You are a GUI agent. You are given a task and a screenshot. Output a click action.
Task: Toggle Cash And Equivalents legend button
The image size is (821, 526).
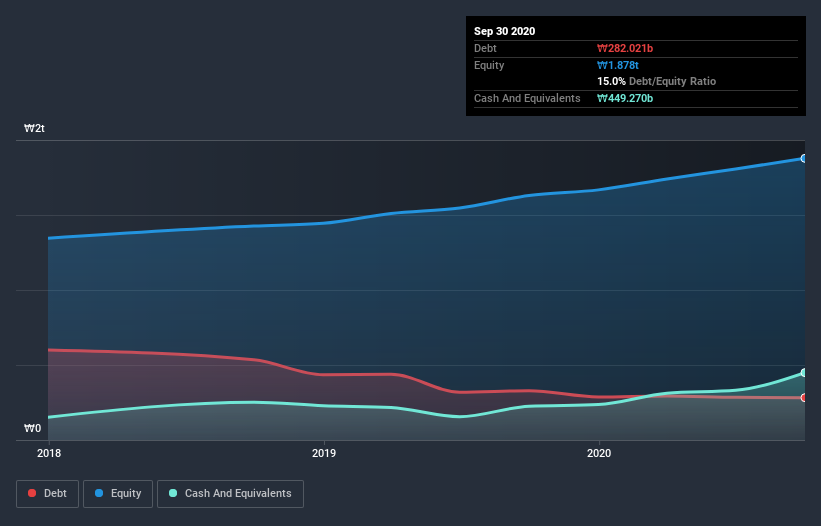coord(230,494)
